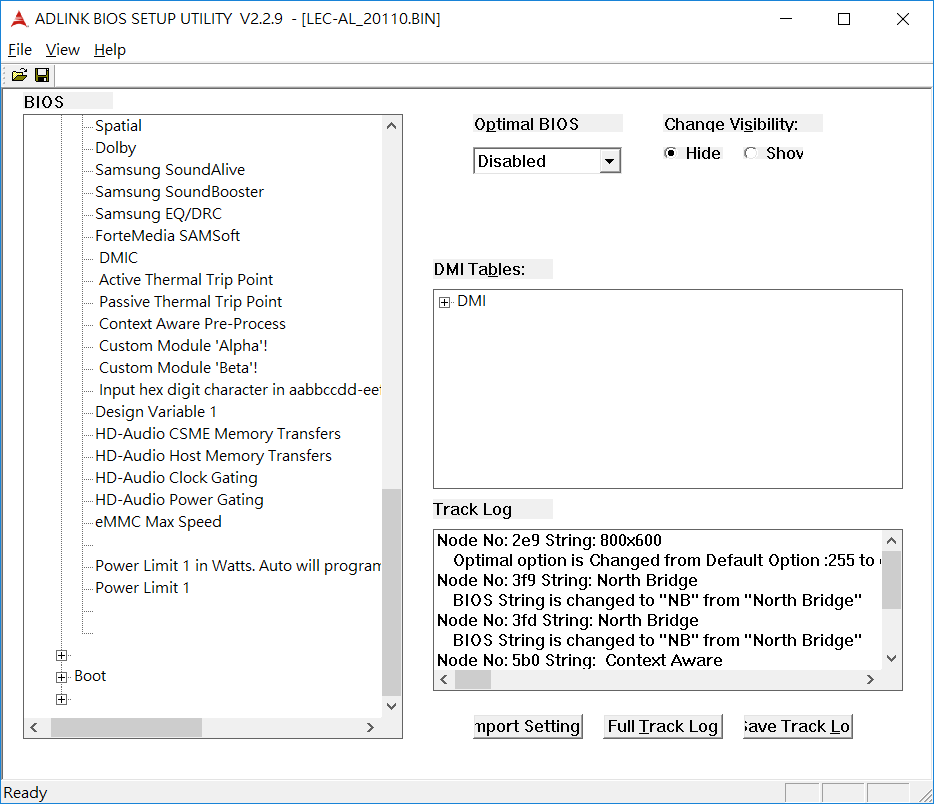This screenshot has height=804, width=934.
Task: Close the ADLINK BIOS Setup Utility window
Action: 903,19
